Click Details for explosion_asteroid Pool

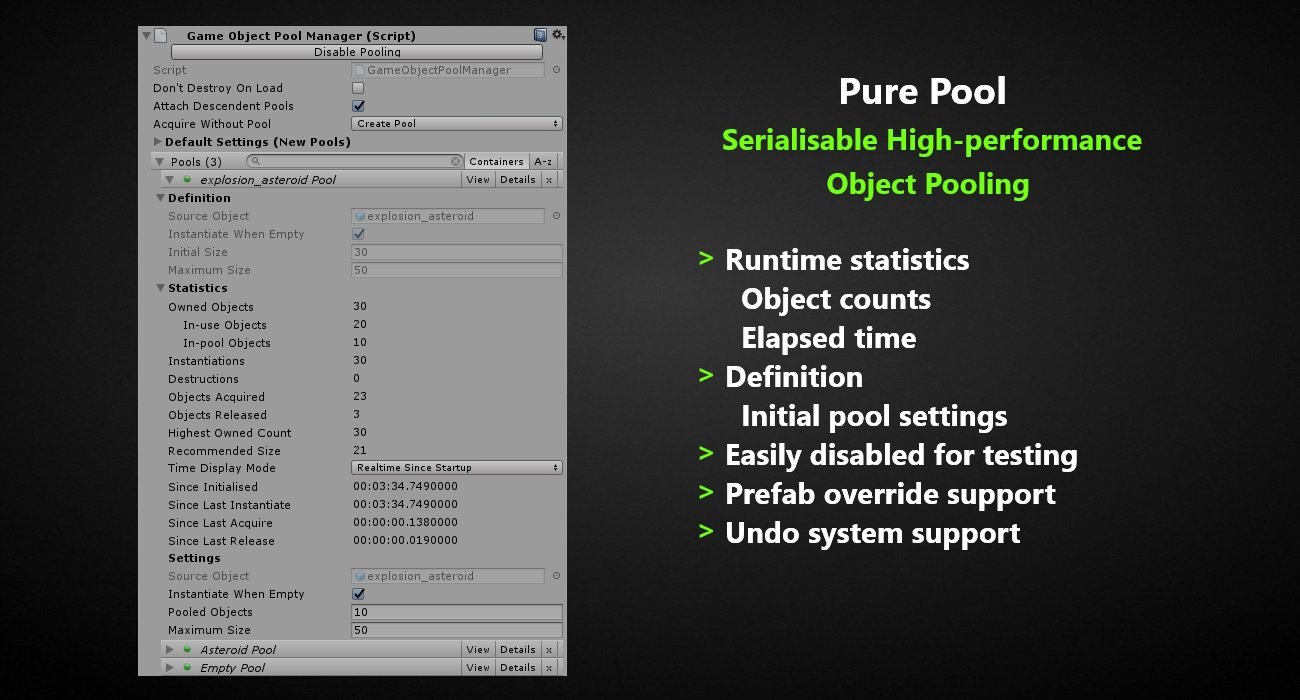tap(518, 180)
